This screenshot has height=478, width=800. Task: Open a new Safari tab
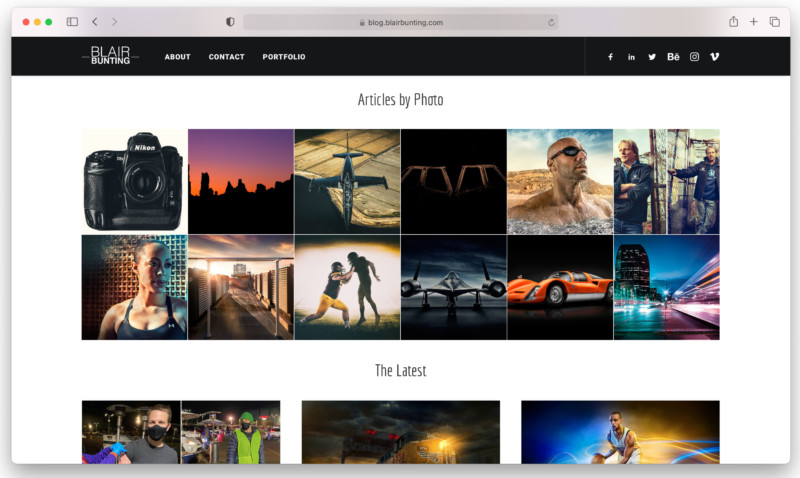click(x=754, y=22)
